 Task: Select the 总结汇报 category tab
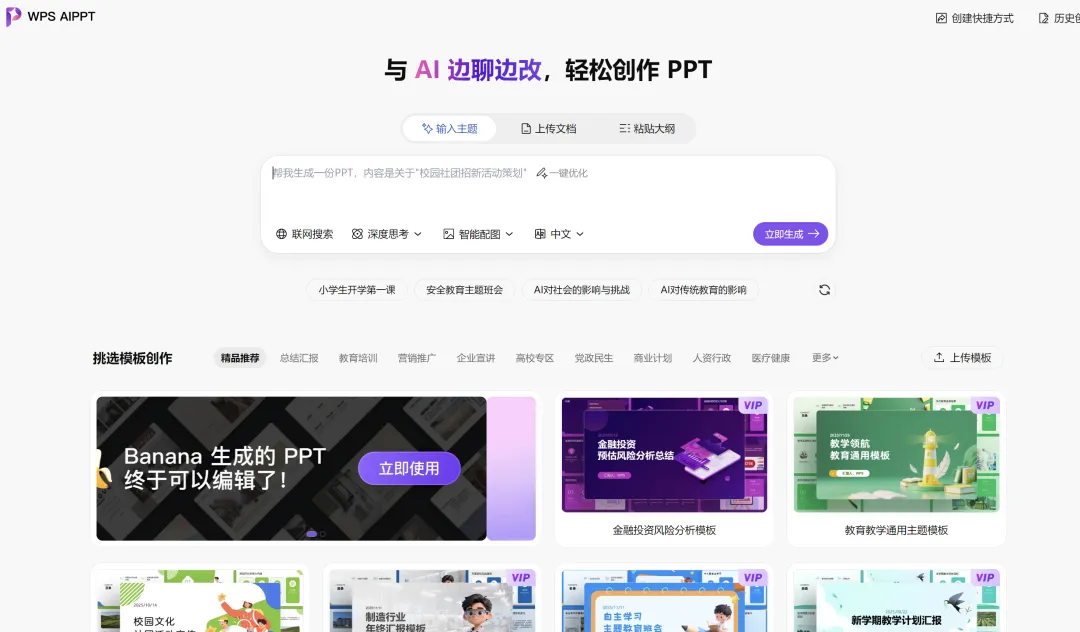point(299,358)
